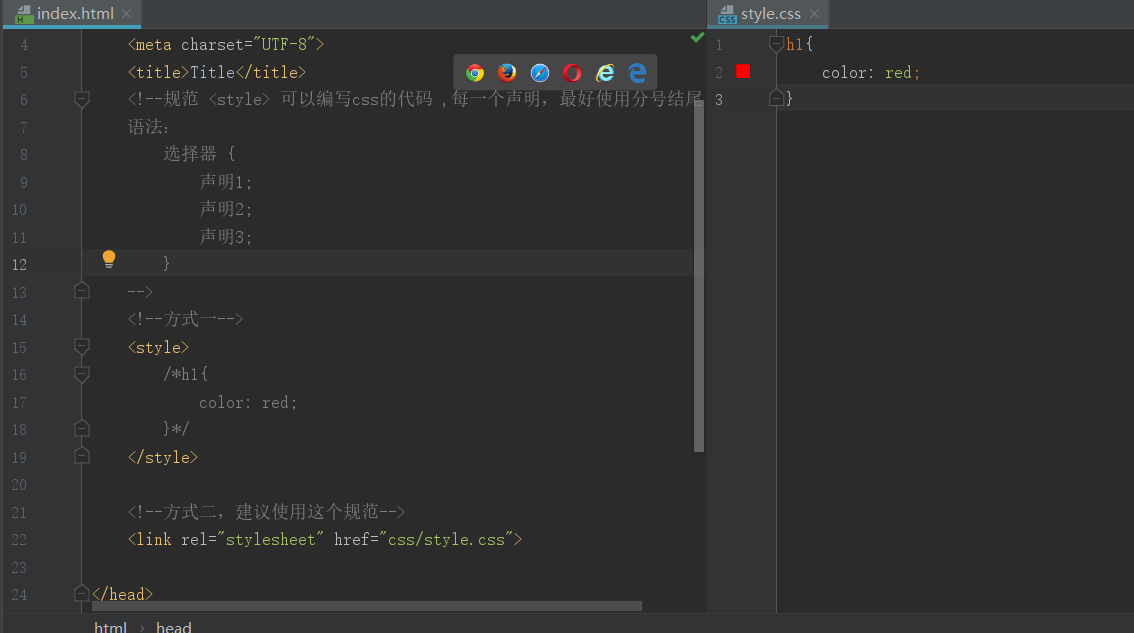
Task: Fold the <style> tag block at line 15
Action: coord(82,347)
